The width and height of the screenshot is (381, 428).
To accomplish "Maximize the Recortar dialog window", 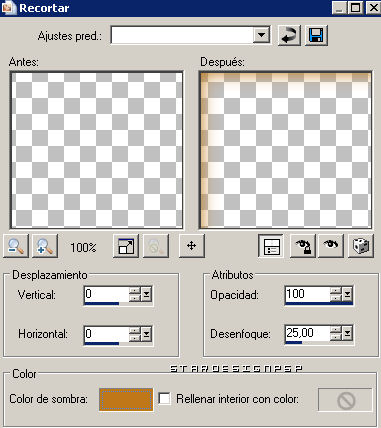I will tap(355, 8).
